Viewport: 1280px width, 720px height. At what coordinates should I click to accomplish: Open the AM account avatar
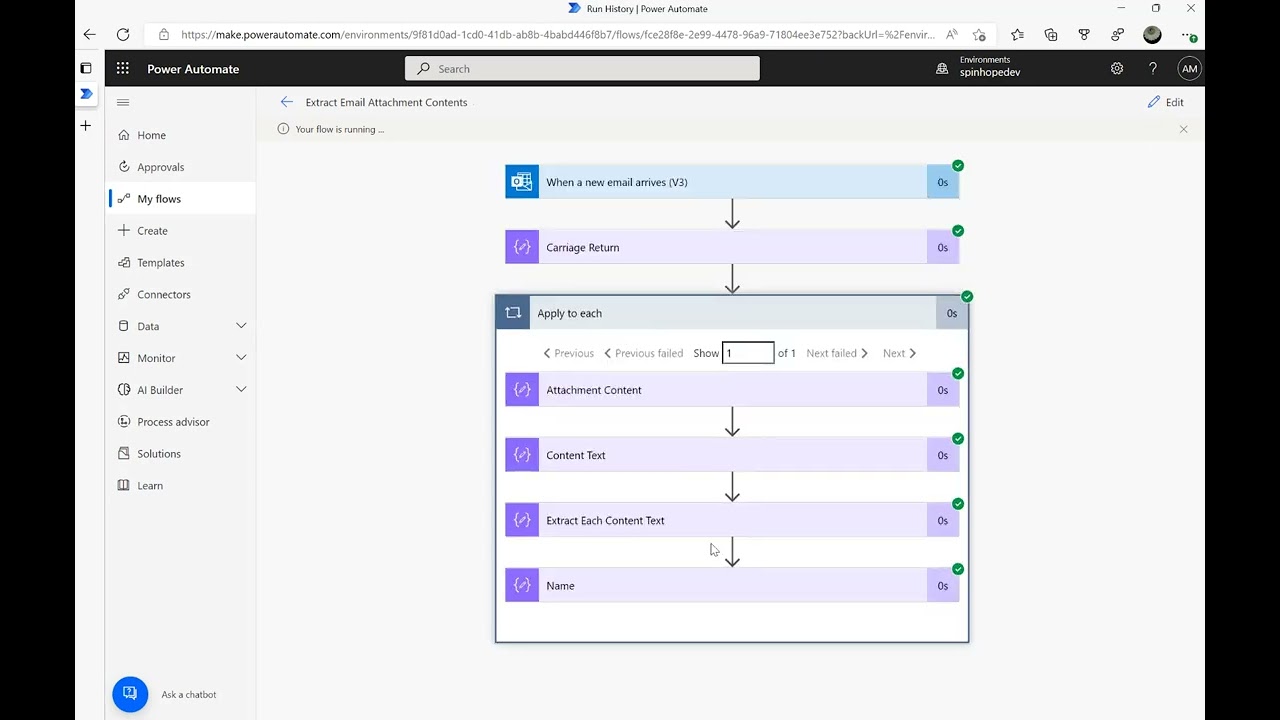pyautogui.click(x=1189, y=69)
